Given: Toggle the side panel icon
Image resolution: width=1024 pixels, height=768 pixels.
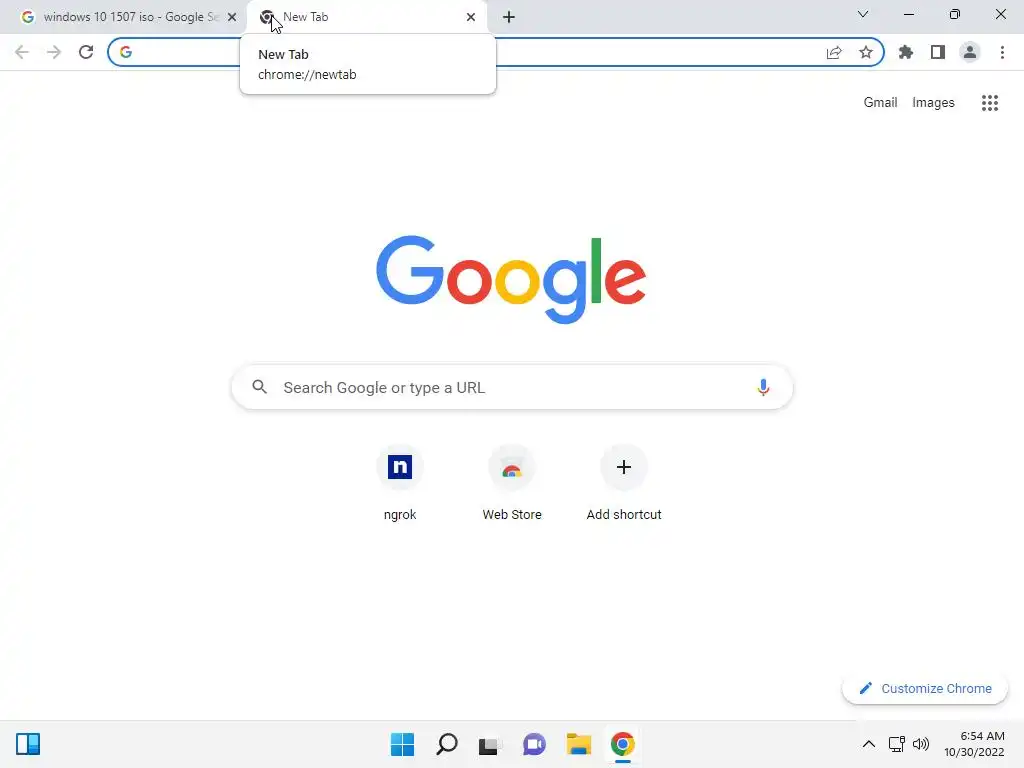Looking at the screenshot, I should pos(938,52).
